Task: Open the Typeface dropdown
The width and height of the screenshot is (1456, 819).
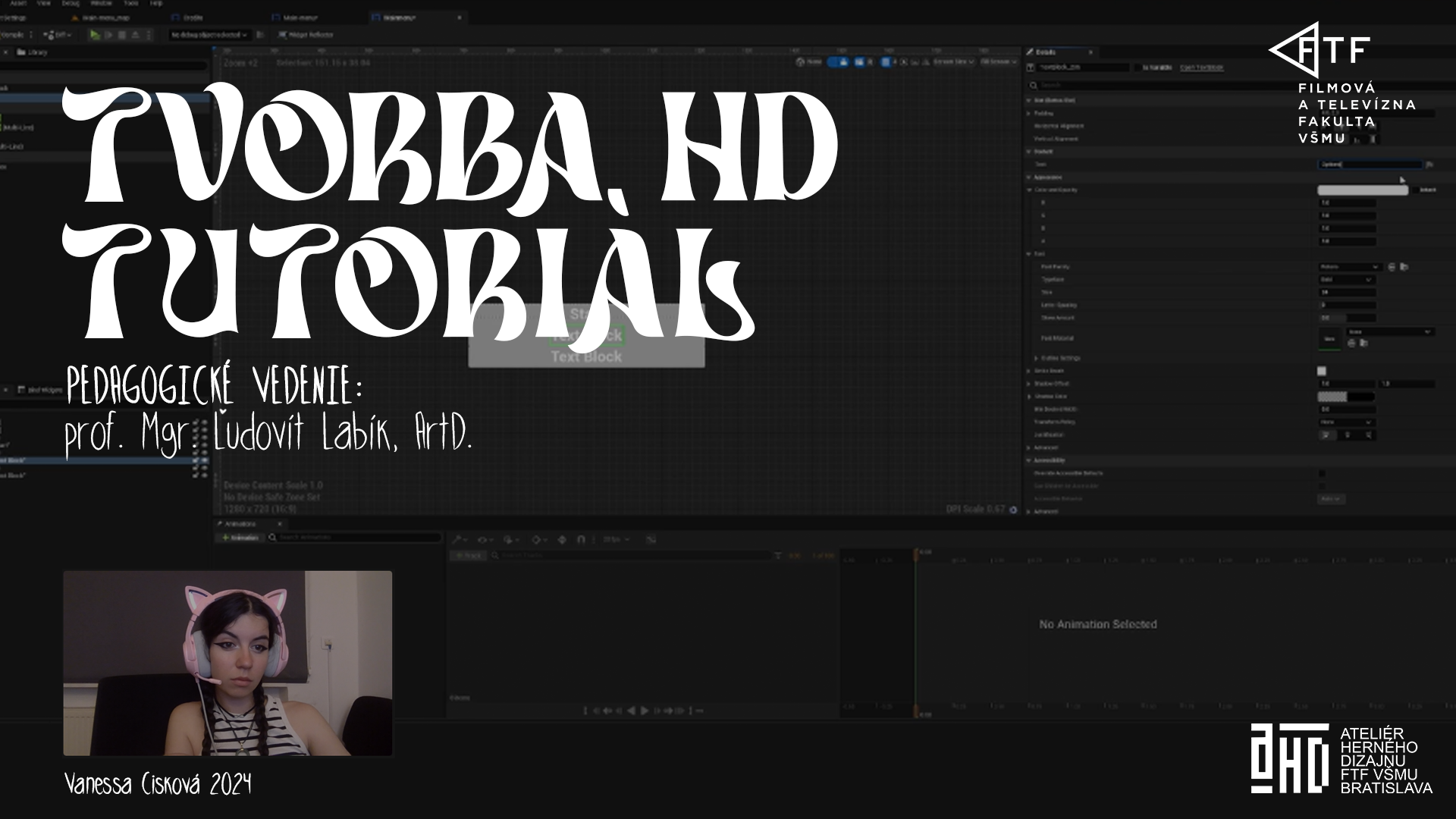Action: (1346, 280)
